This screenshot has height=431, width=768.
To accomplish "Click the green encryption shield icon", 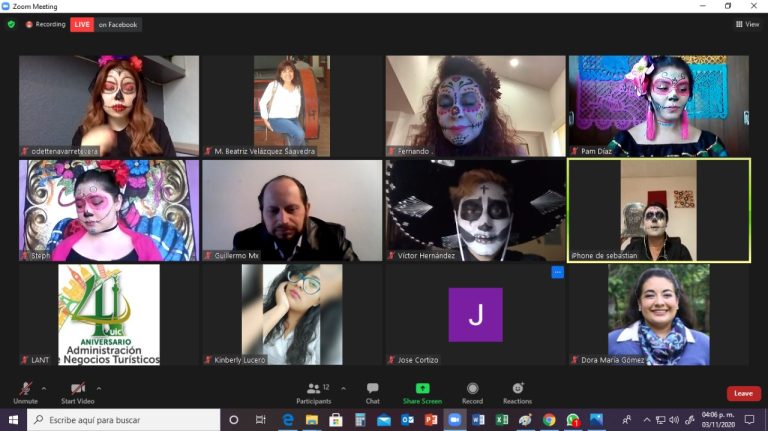I will 11,24.
